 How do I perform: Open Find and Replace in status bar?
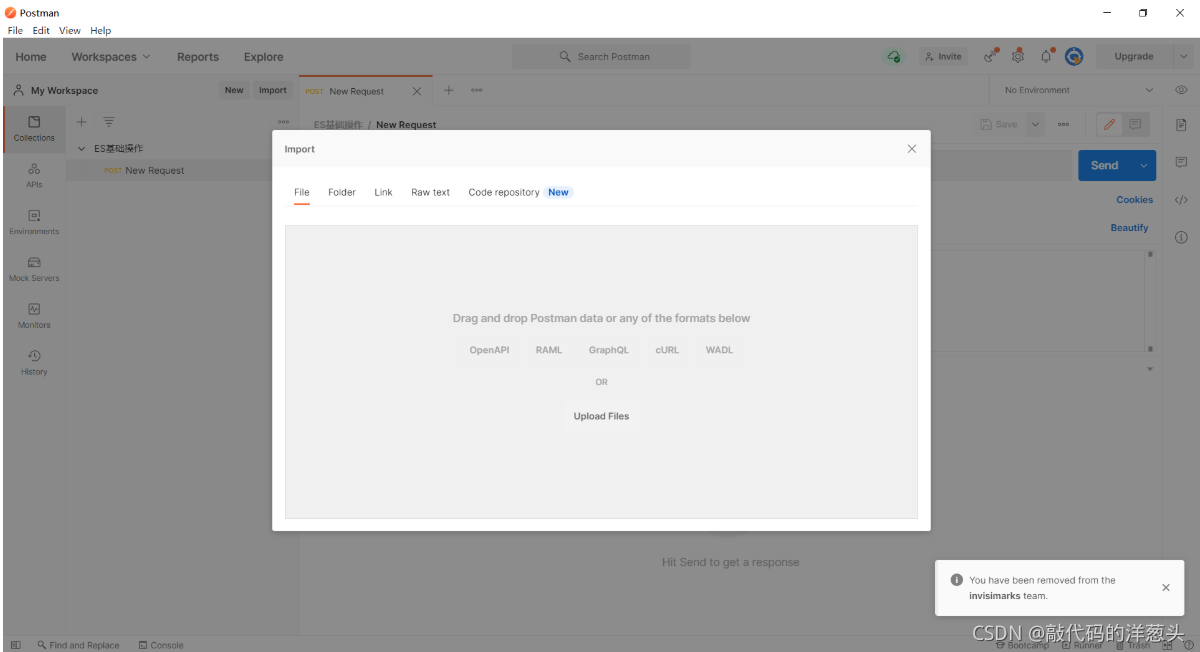tap(78, 645)
